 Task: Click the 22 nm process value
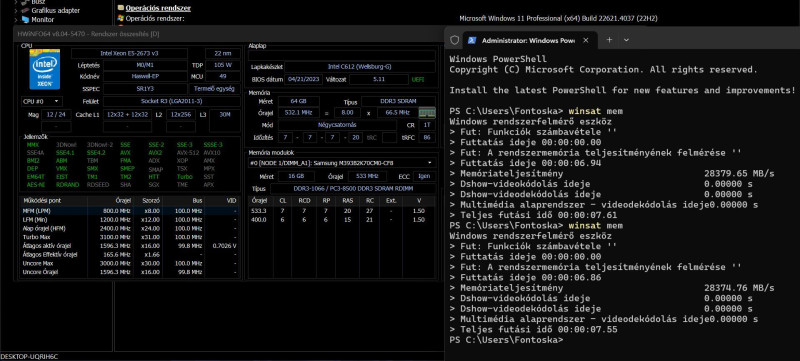point(222,54)
